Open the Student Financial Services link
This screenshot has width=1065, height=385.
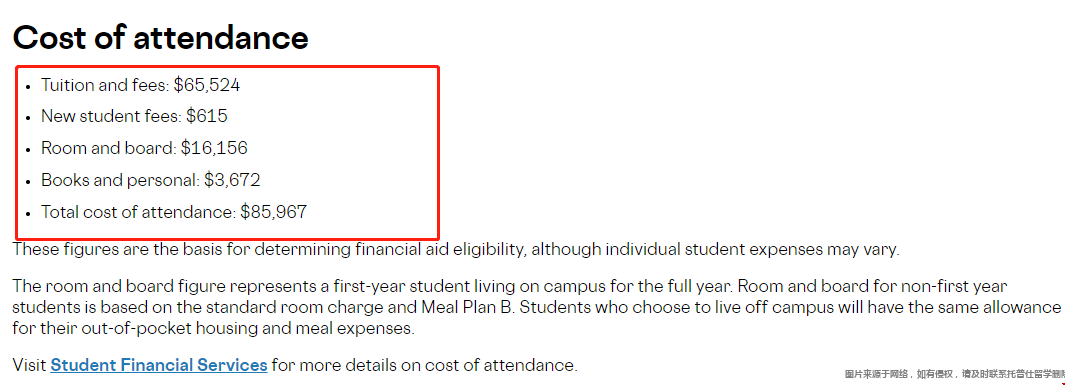coord(158,365)
